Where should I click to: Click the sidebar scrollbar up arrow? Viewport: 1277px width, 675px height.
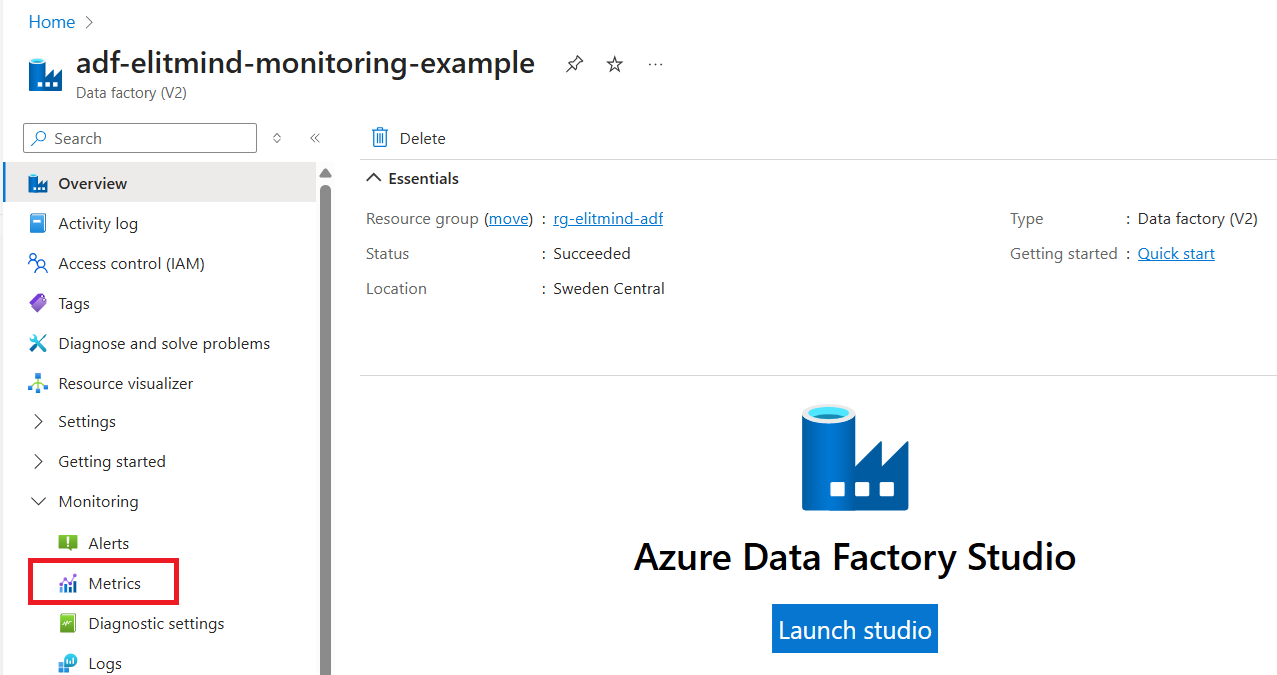(325, 173)
